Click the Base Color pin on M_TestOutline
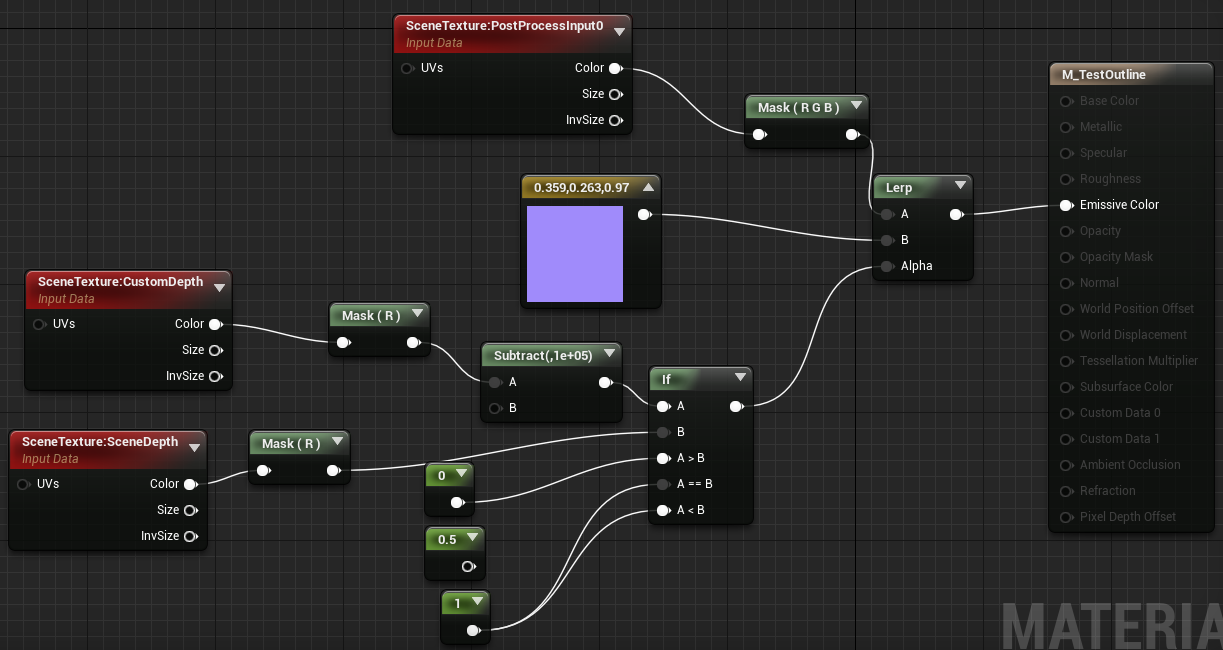 tap(1066, 101)
